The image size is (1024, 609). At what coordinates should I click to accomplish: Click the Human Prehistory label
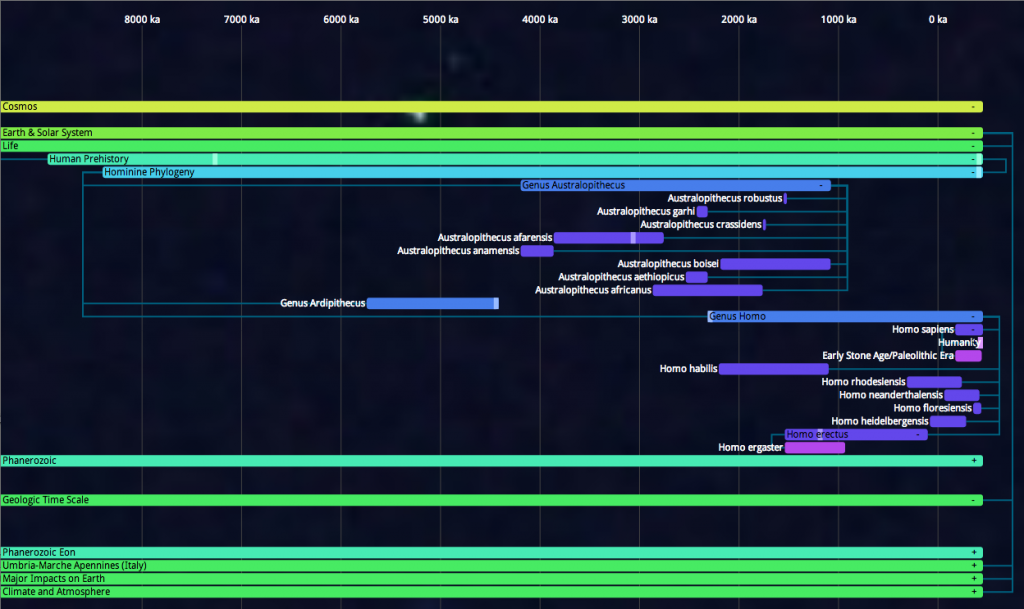click(89, 159)
